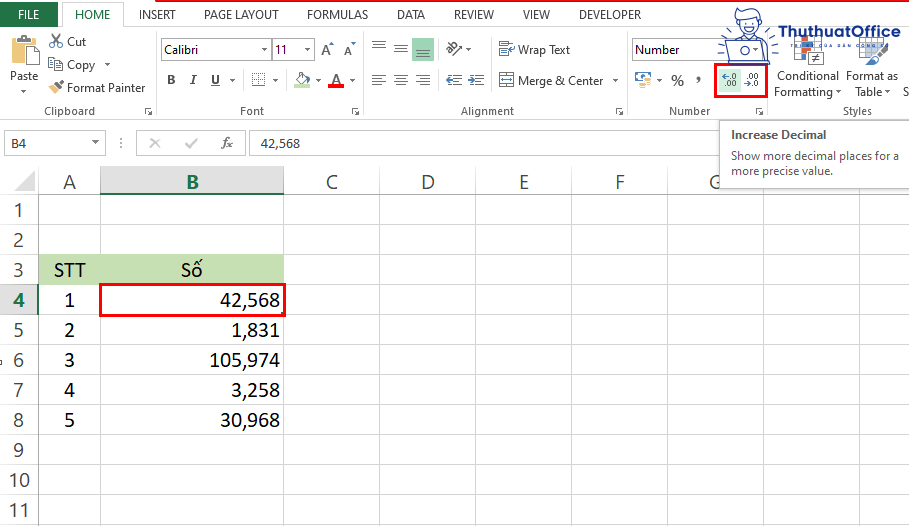Switch to the VIEW tab
The width and height of the screenshot is (909, 526).
pyautogui.click(x=536, y=15)
